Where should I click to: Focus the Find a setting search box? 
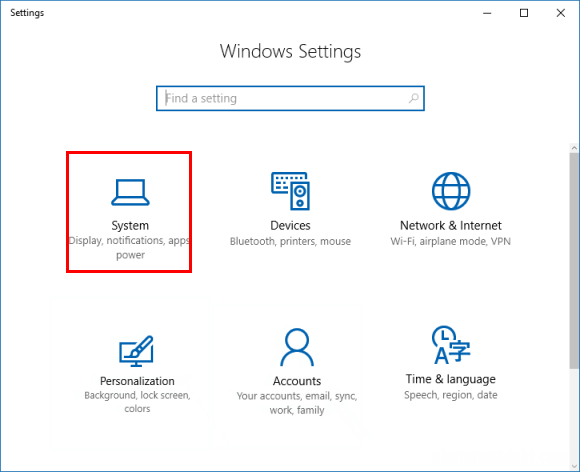click(x=290, y=98)
